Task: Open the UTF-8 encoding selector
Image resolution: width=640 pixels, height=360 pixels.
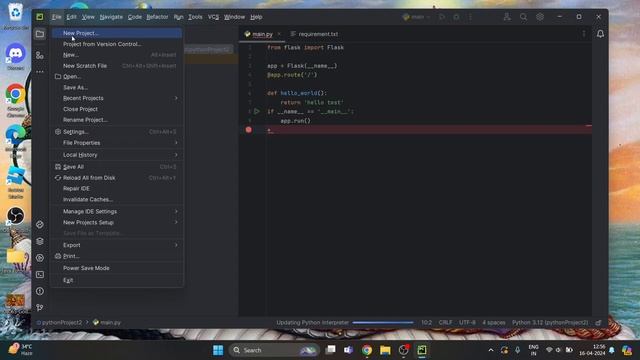Action: coord(467,322)
